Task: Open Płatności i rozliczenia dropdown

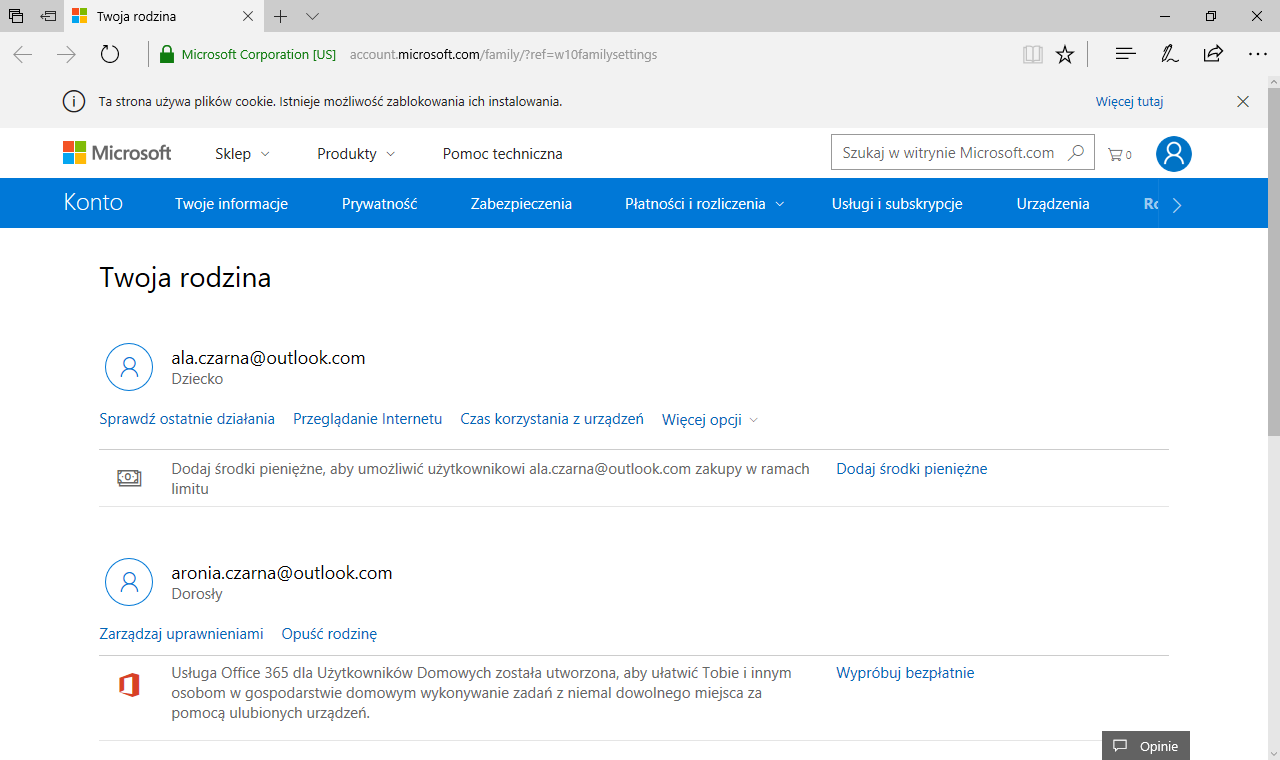Action: [x=704, y=204]
